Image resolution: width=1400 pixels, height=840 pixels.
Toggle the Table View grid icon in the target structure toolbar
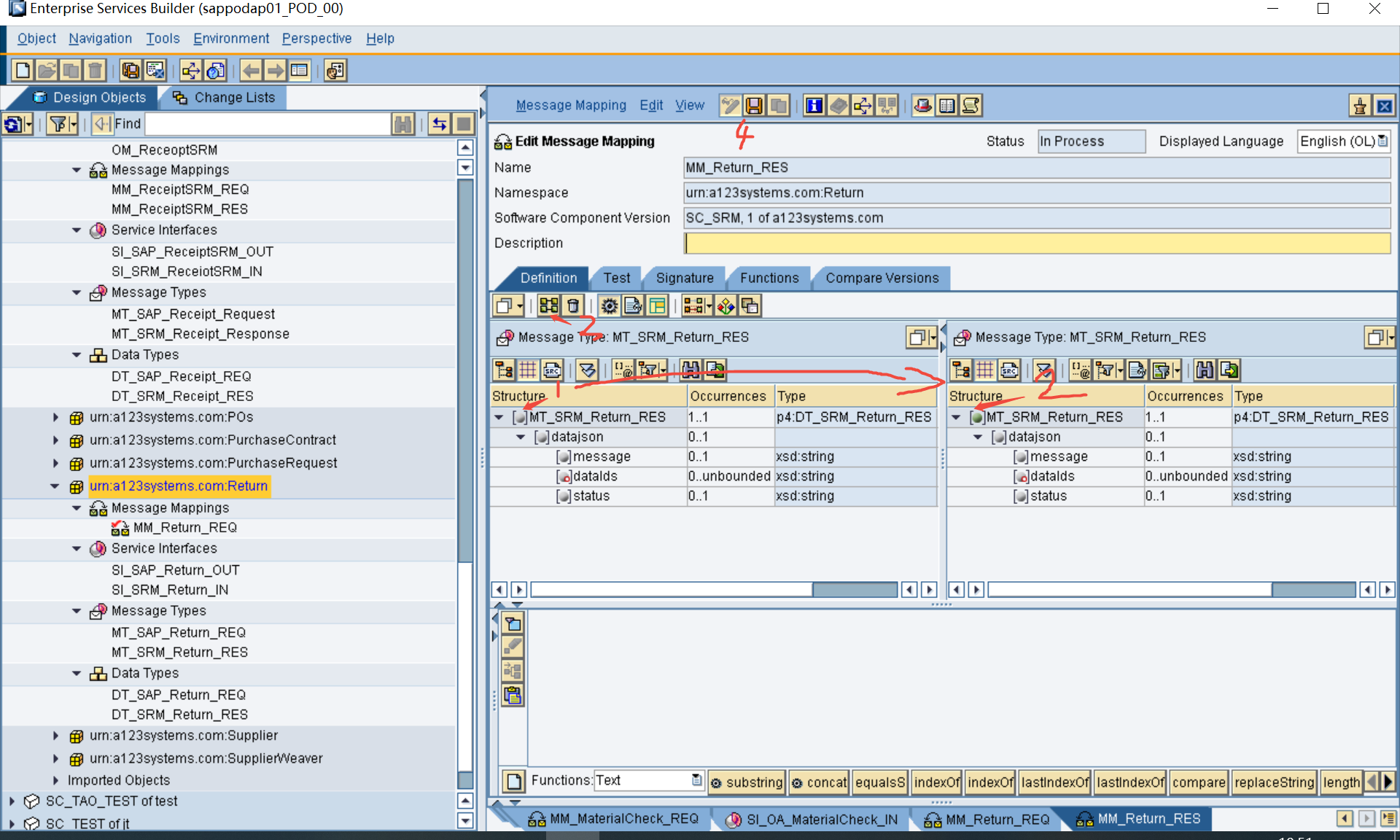985,370
